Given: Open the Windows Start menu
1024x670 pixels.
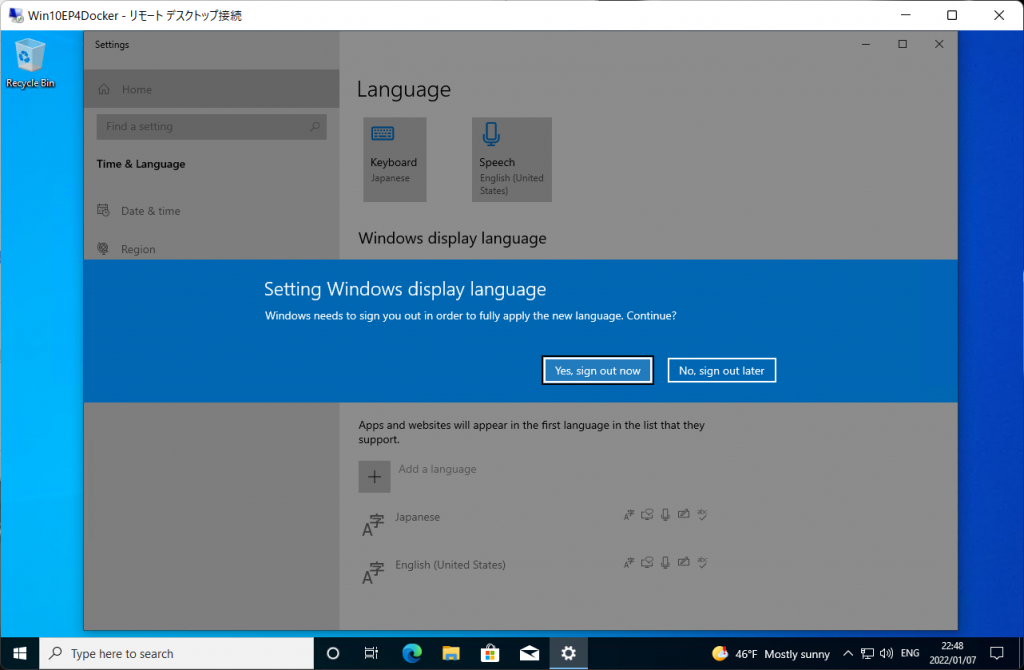Looking at the screenshot, I should pyautogui.click(x=20, y=653).
